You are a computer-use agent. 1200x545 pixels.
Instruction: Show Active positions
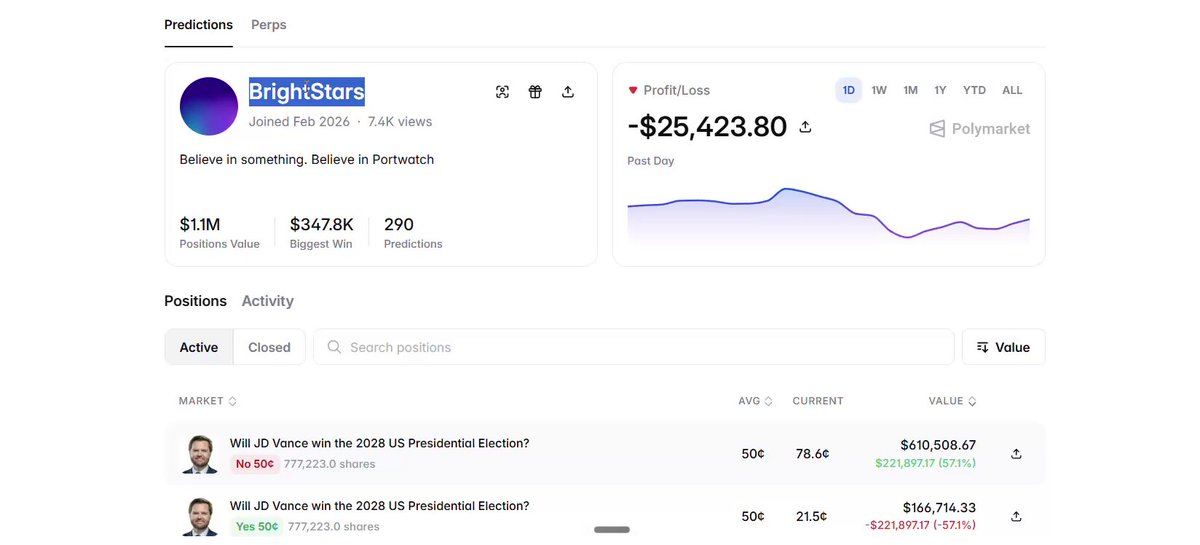pos(199,347)
